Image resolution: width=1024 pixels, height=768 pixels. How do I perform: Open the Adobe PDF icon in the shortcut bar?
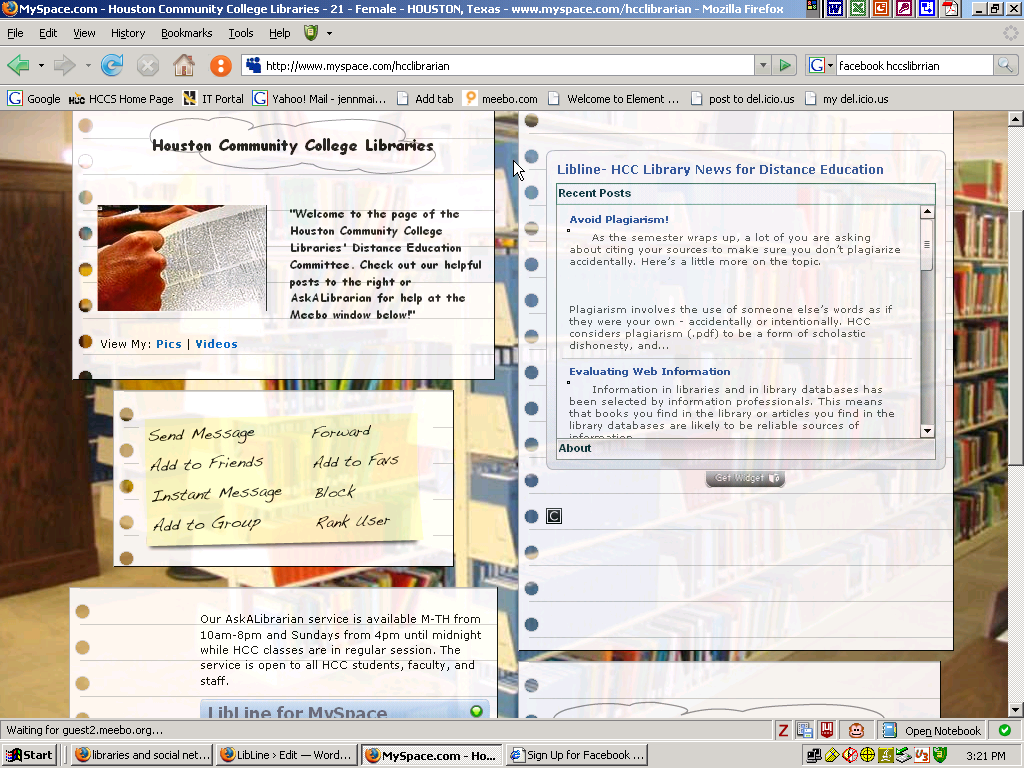pyautogui.click(x=950, y=8)
